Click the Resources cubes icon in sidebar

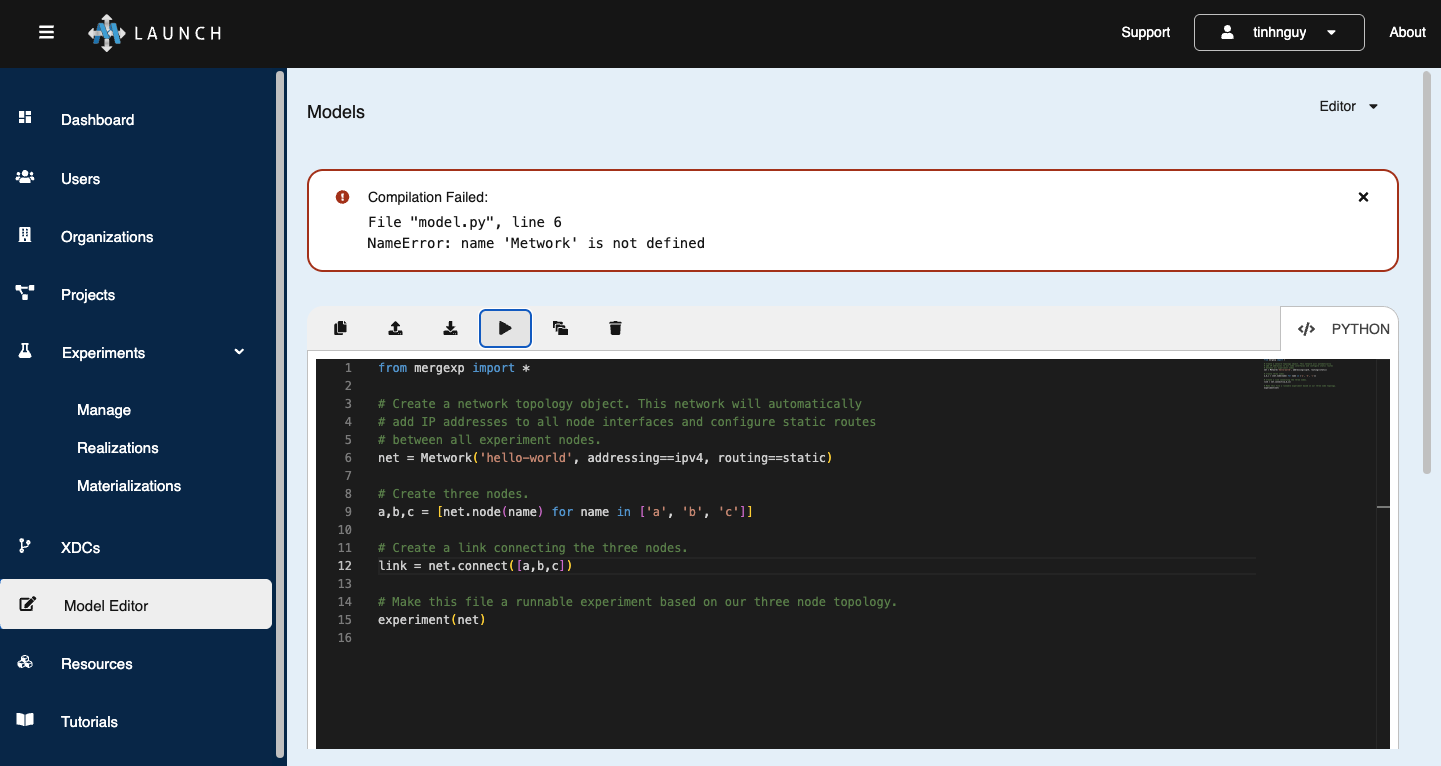[25, 663]
